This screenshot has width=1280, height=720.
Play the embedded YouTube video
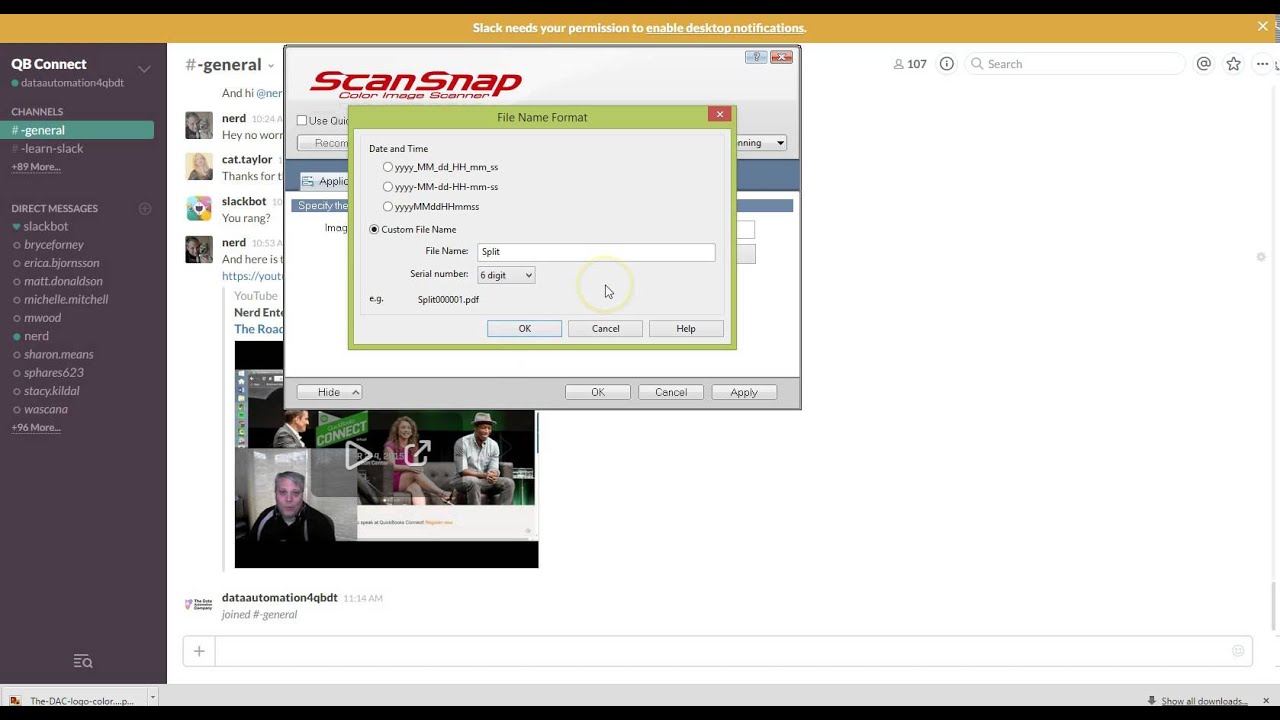click(357, 456)
